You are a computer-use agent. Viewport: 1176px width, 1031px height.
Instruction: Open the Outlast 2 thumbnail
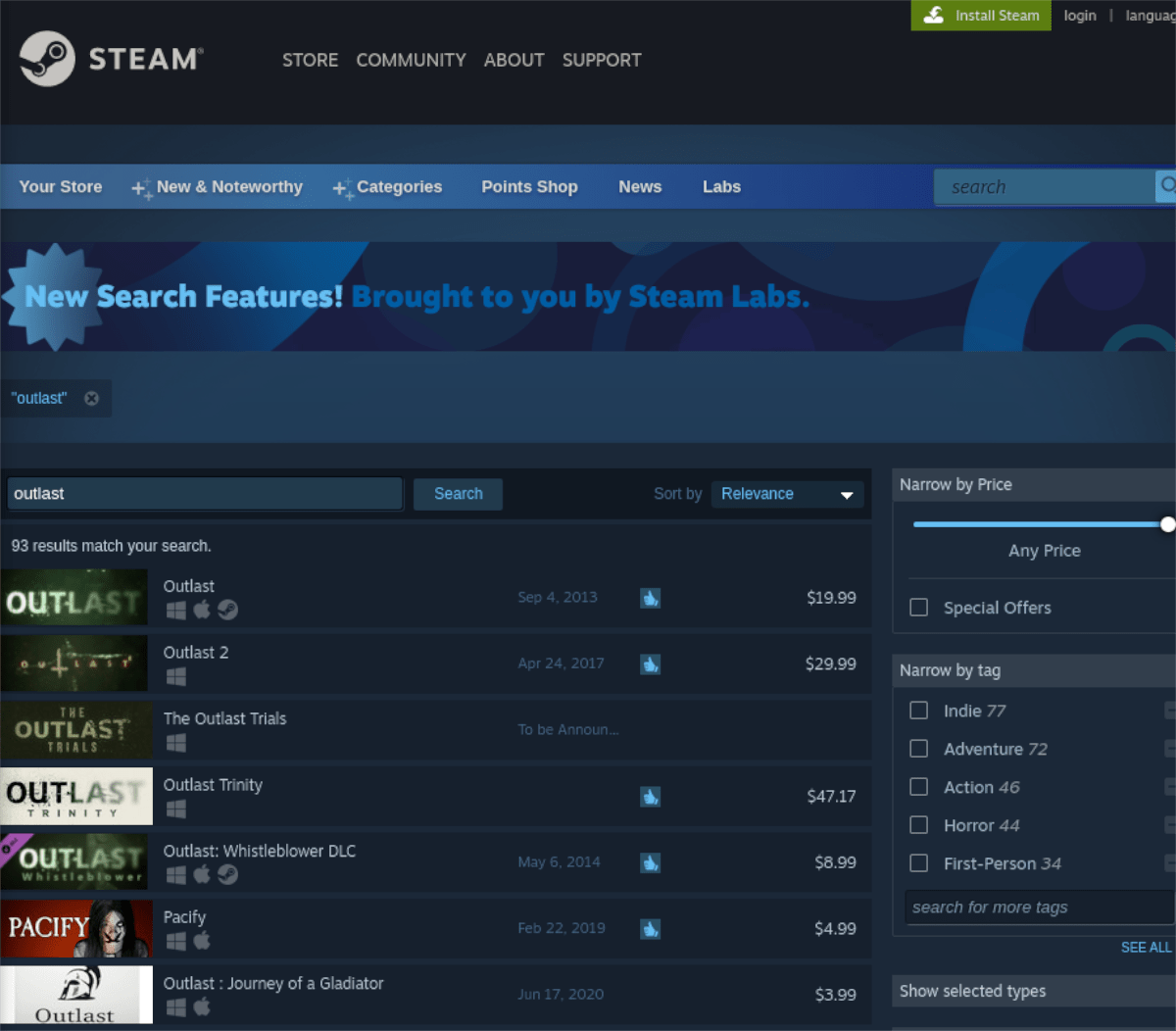(x=74, y=663)
